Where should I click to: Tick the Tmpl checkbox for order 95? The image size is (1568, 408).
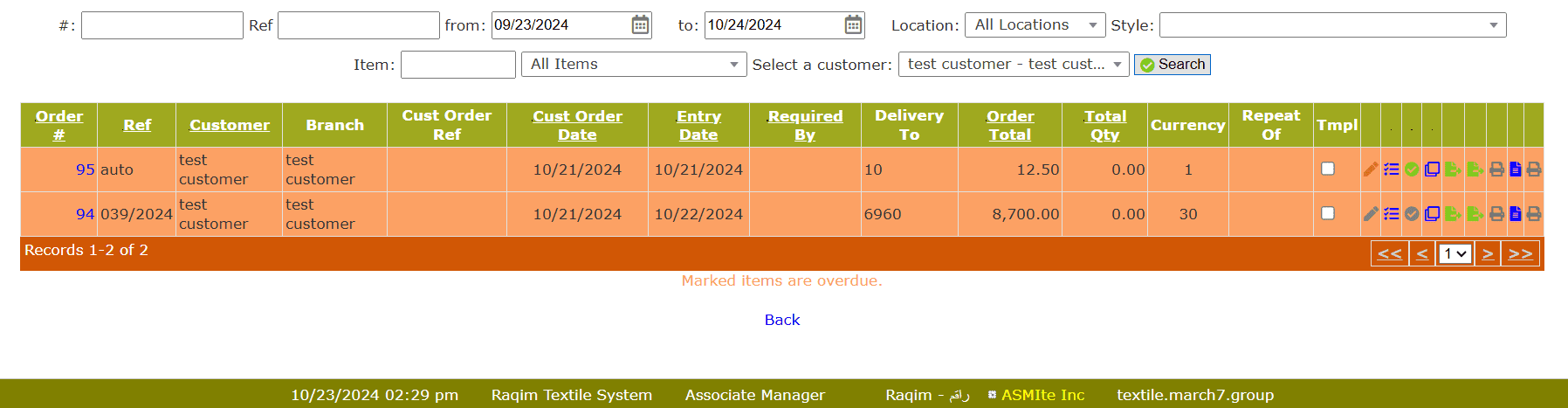coord(1328,169)
